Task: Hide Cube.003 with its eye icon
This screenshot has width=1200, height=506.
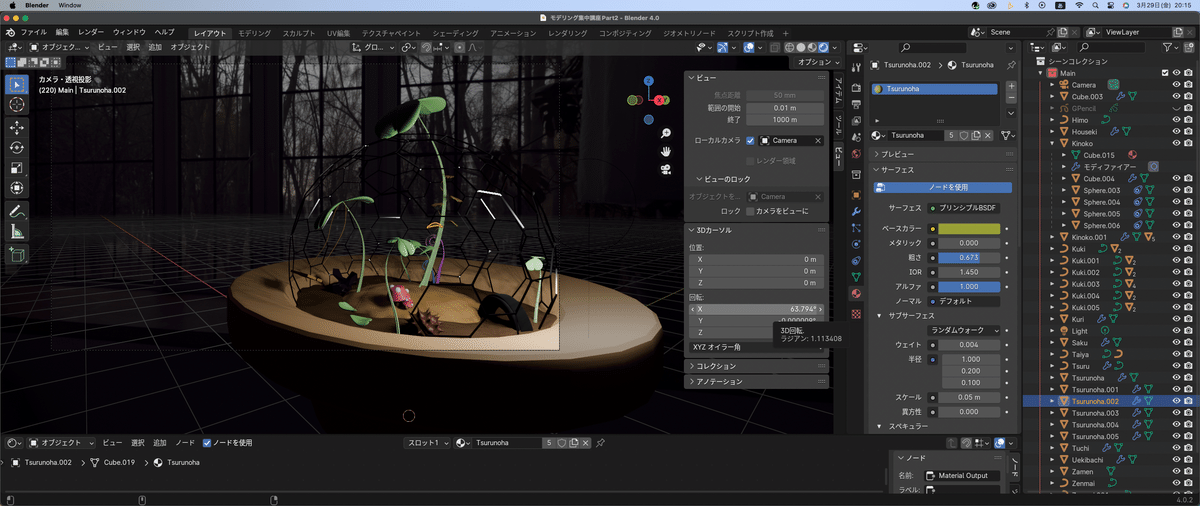Action: [1176, 96]
